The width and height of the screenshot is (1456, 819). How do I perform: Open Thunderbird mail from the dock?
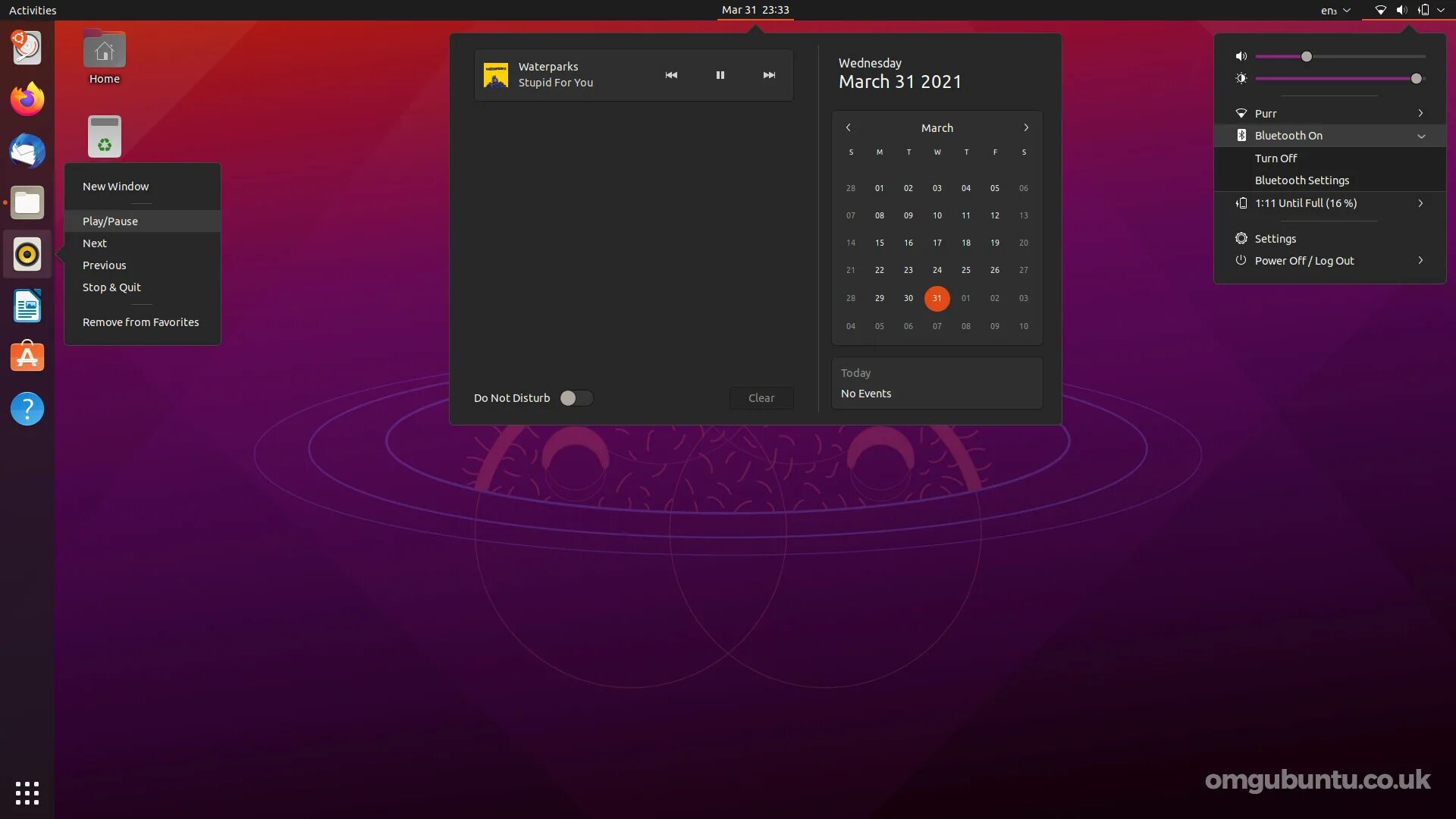pyautogui.click(x=27, y=151)
